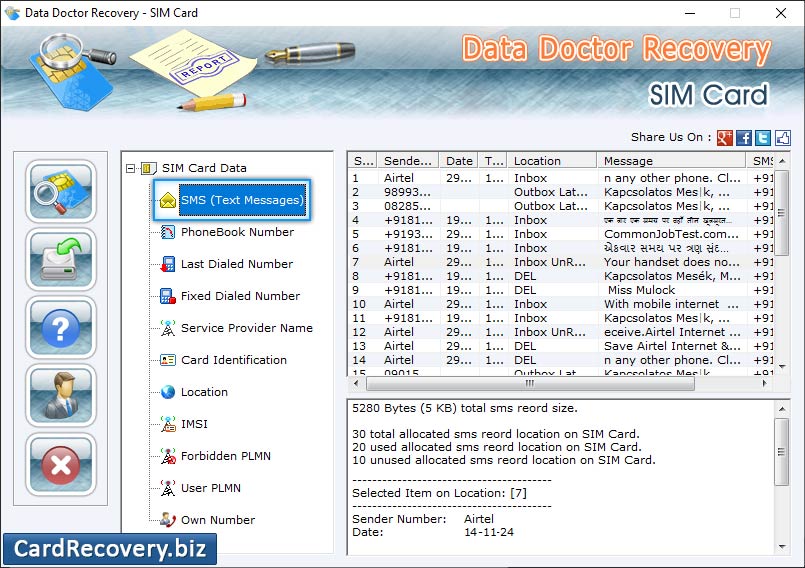This screenshot has width=805, height=568.
Task: Select Own Number entry
Action: click(x=218, y=520)
